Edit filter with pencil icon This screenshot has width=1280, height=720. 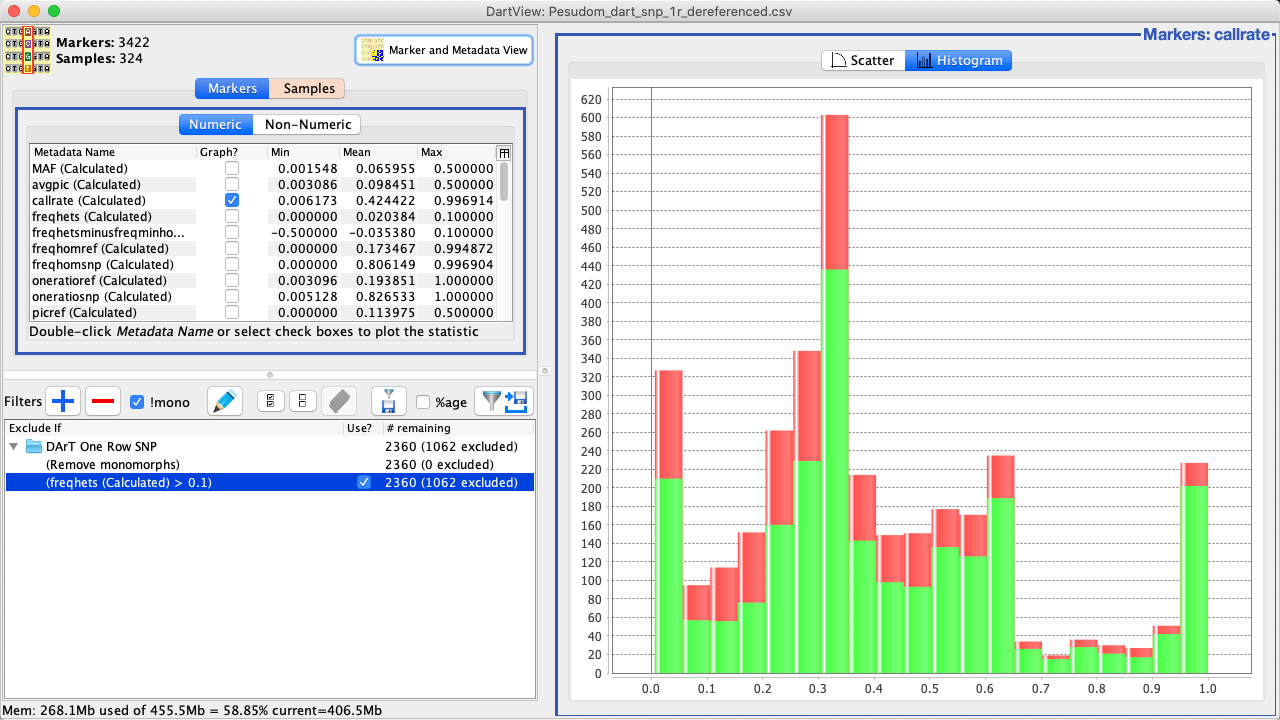[225, 402]
